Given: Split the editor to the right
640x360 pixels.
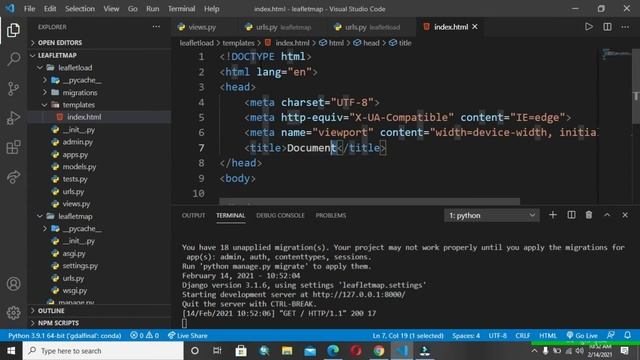Looking at the screenshot, I should pos(607,27).
